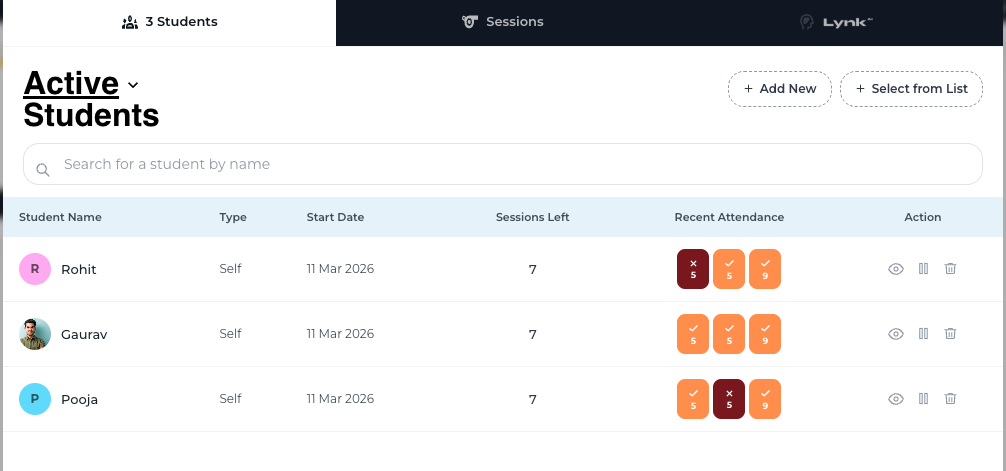Open the Lynk tab
Image resolution: width=1006 pixels, height=471 pixels.
click(837, 22)
